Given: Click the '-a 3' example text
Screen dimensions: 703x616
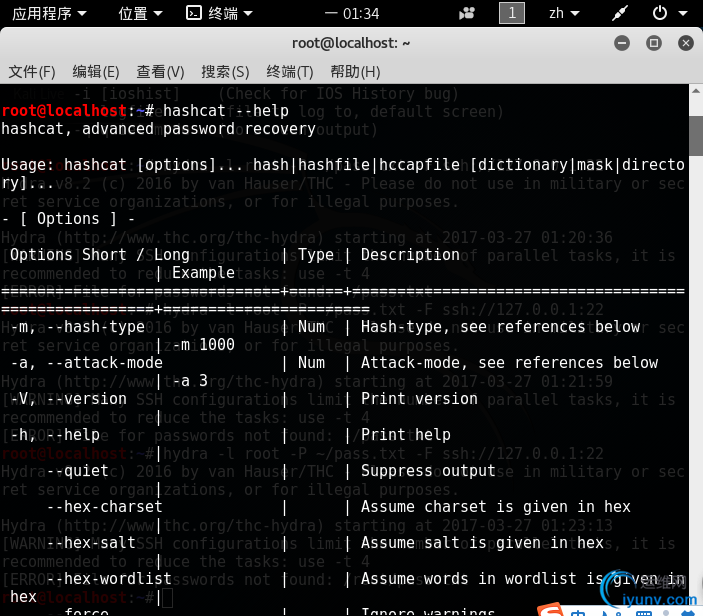Looking at the screenshot, I should [x=190, y=381].
